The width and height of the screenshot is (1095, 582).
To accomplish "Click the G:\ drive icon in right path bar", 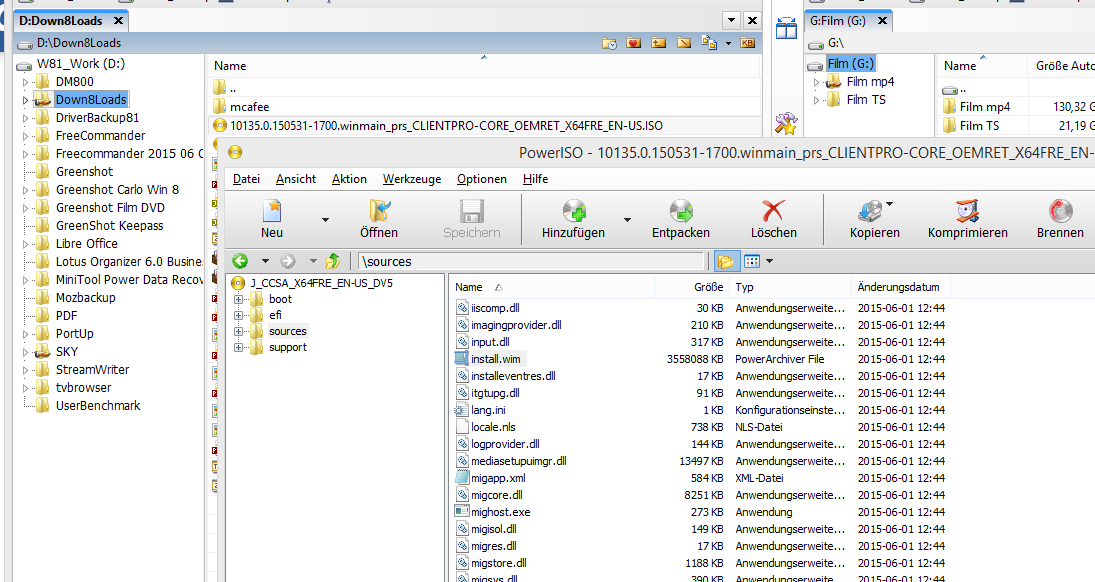I will pyautogui.click(x=816, y=44).
